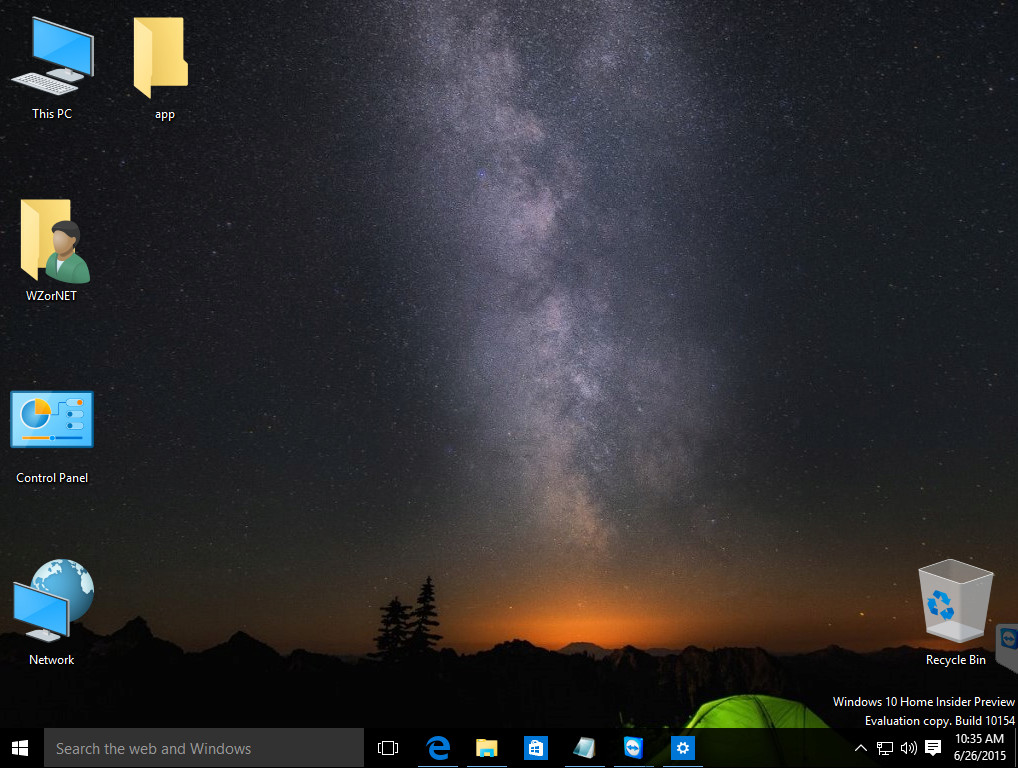Launch Microsoft Edge from the taskbar
1018x768 pixels.
pyautogui.click(x=437, y=747)
